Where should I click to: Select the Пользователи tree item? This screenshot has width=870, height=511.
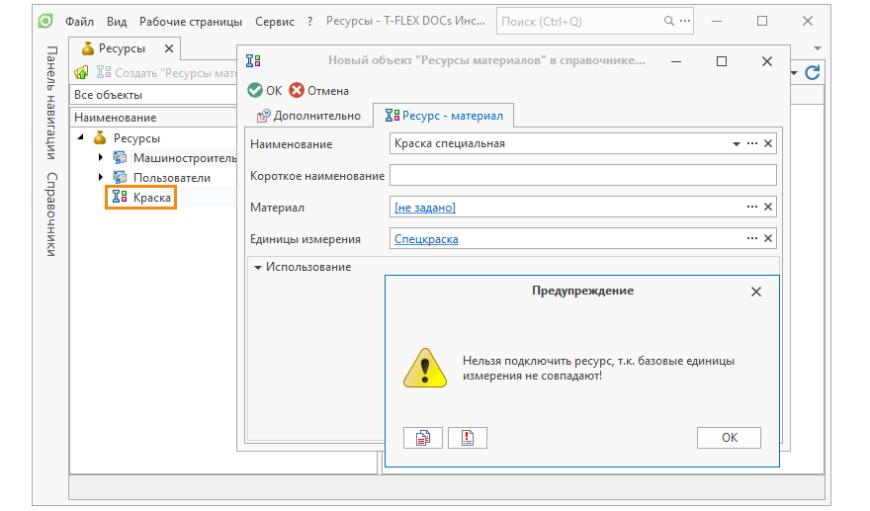[172, 178]
